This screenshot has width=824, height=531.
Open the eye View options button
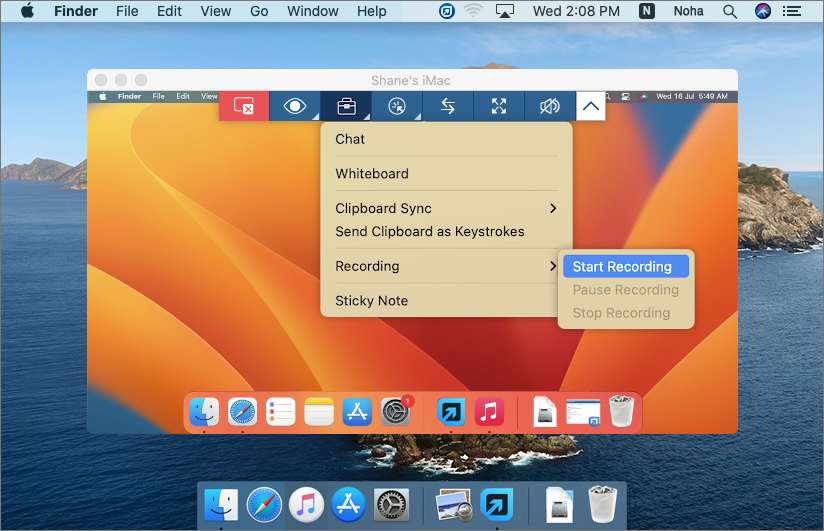pos(295,106)
